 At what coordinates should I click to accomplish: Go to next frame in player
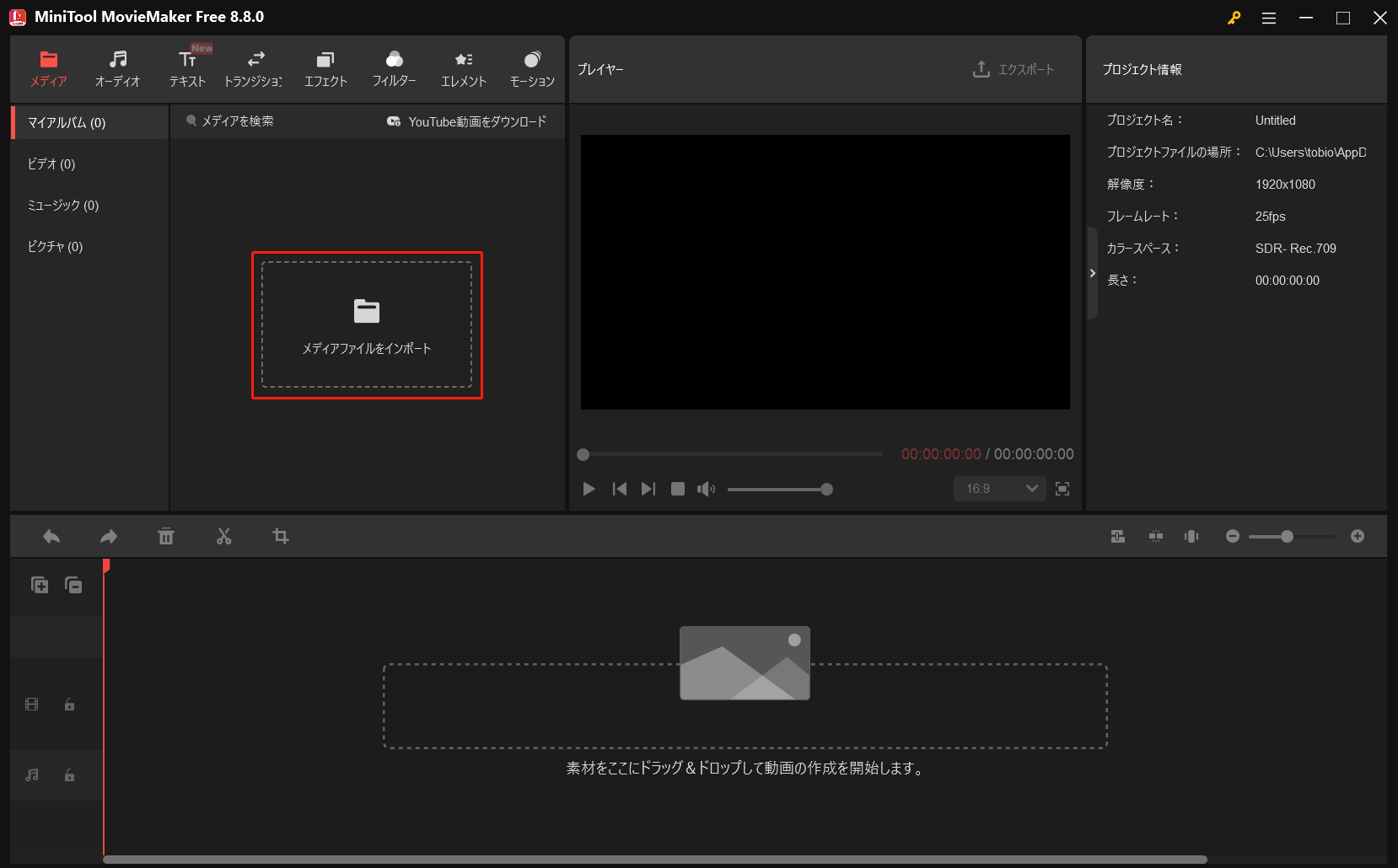pyautogui.click(x=648, y=489)
